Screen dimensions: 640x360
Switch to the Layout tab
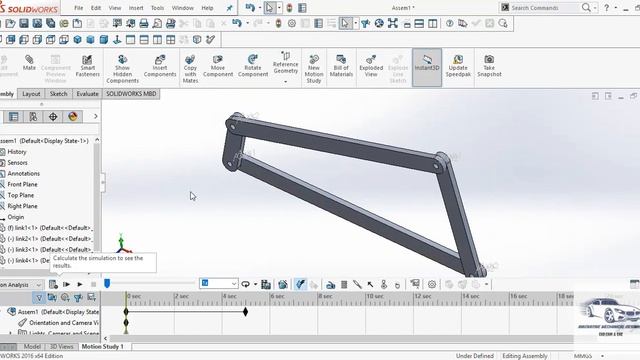[x=31, y=94]
